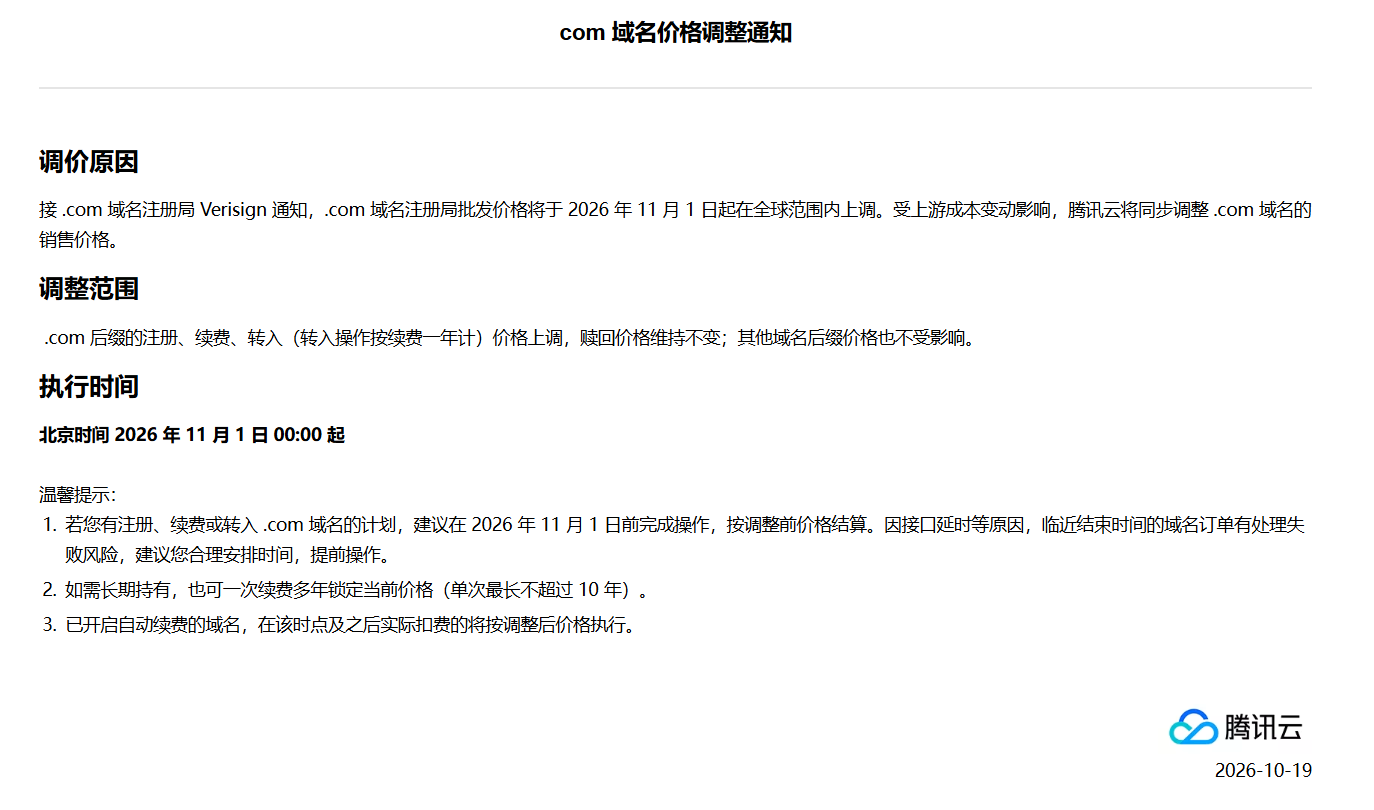Click list item "如需长期持有，也可一次续费多年"
1374x810 pixels.
[x=356, y=590]
